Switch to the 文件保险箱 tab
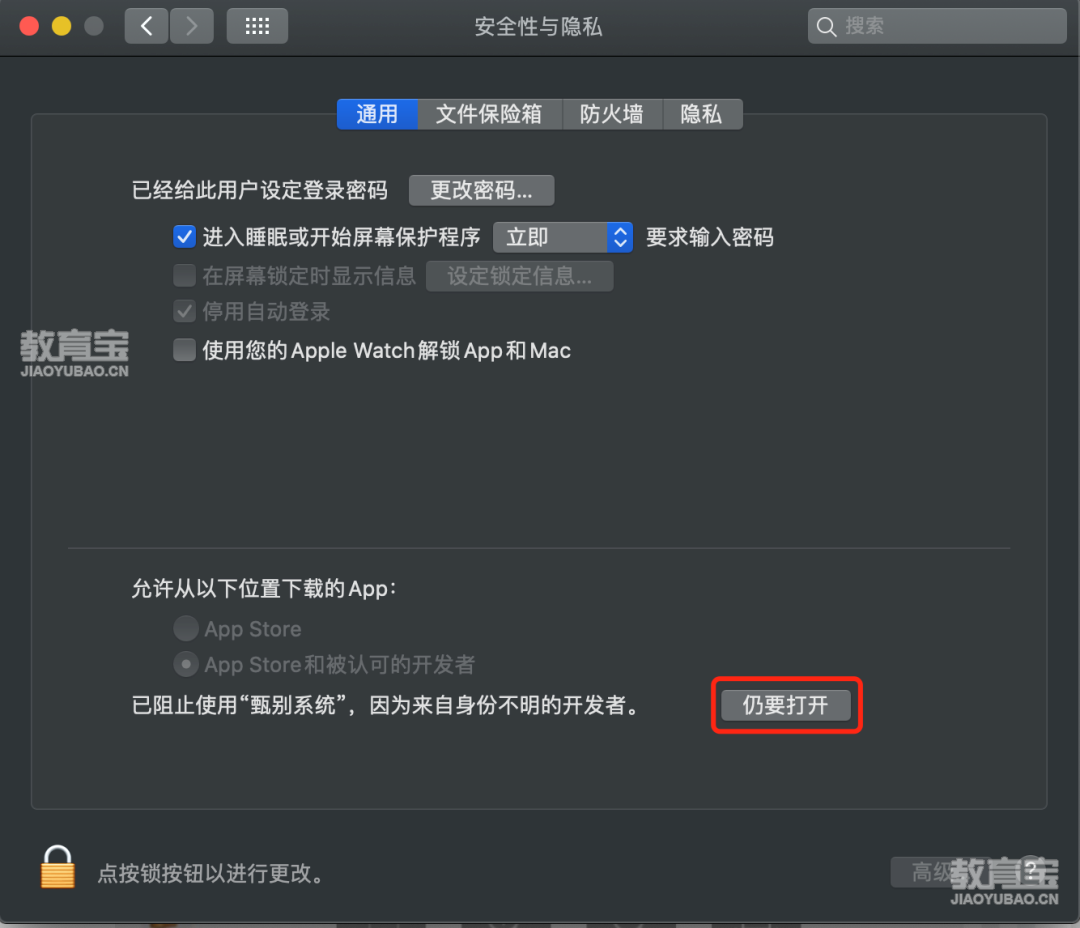 click(489, 114)
